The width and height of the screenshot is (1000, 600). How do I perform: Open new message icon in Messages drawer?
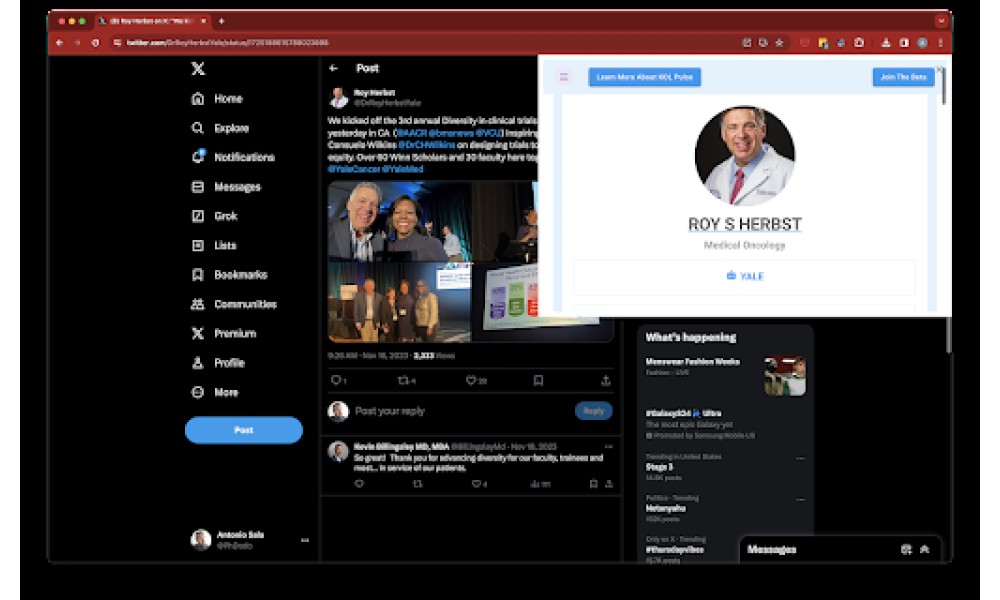pyautogui.click(x=906, y=550)
